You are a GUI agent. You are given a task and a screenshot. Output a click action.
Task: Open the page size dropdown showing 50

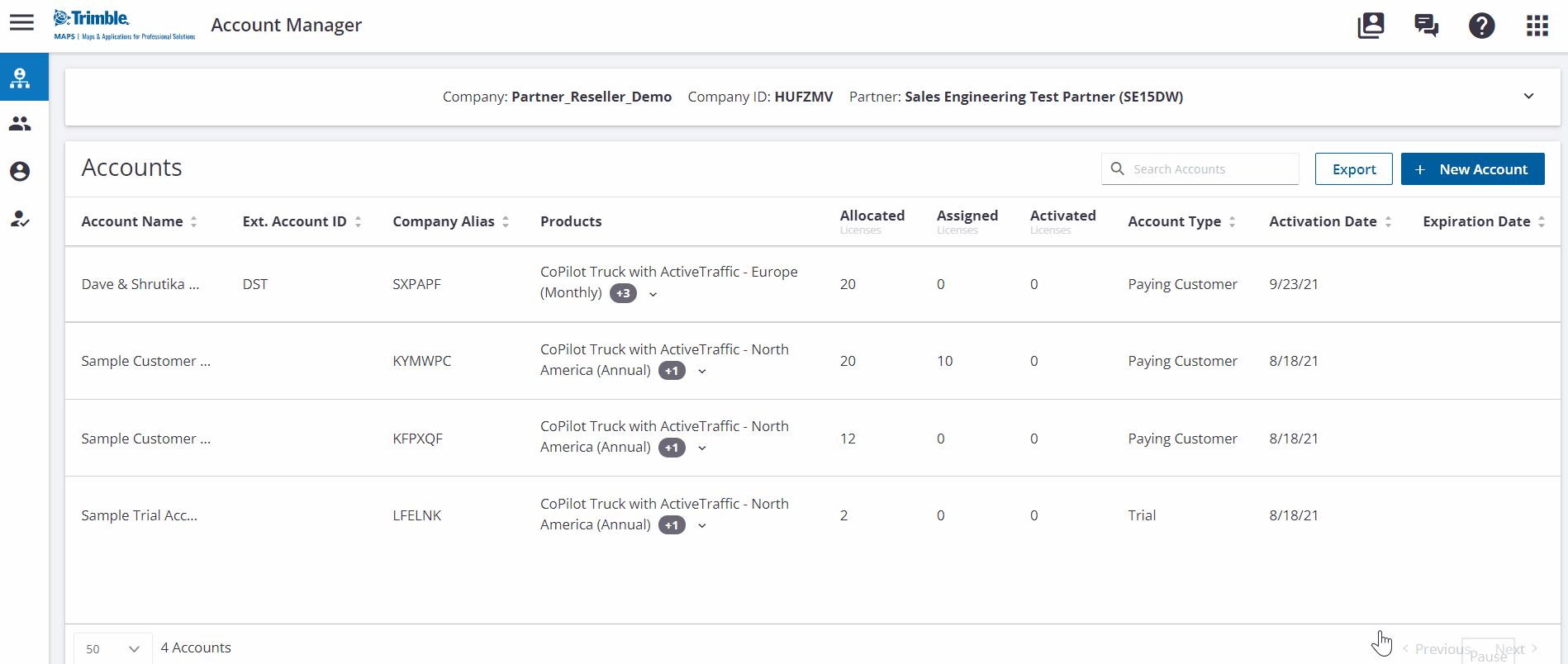(x=113, y=649)
